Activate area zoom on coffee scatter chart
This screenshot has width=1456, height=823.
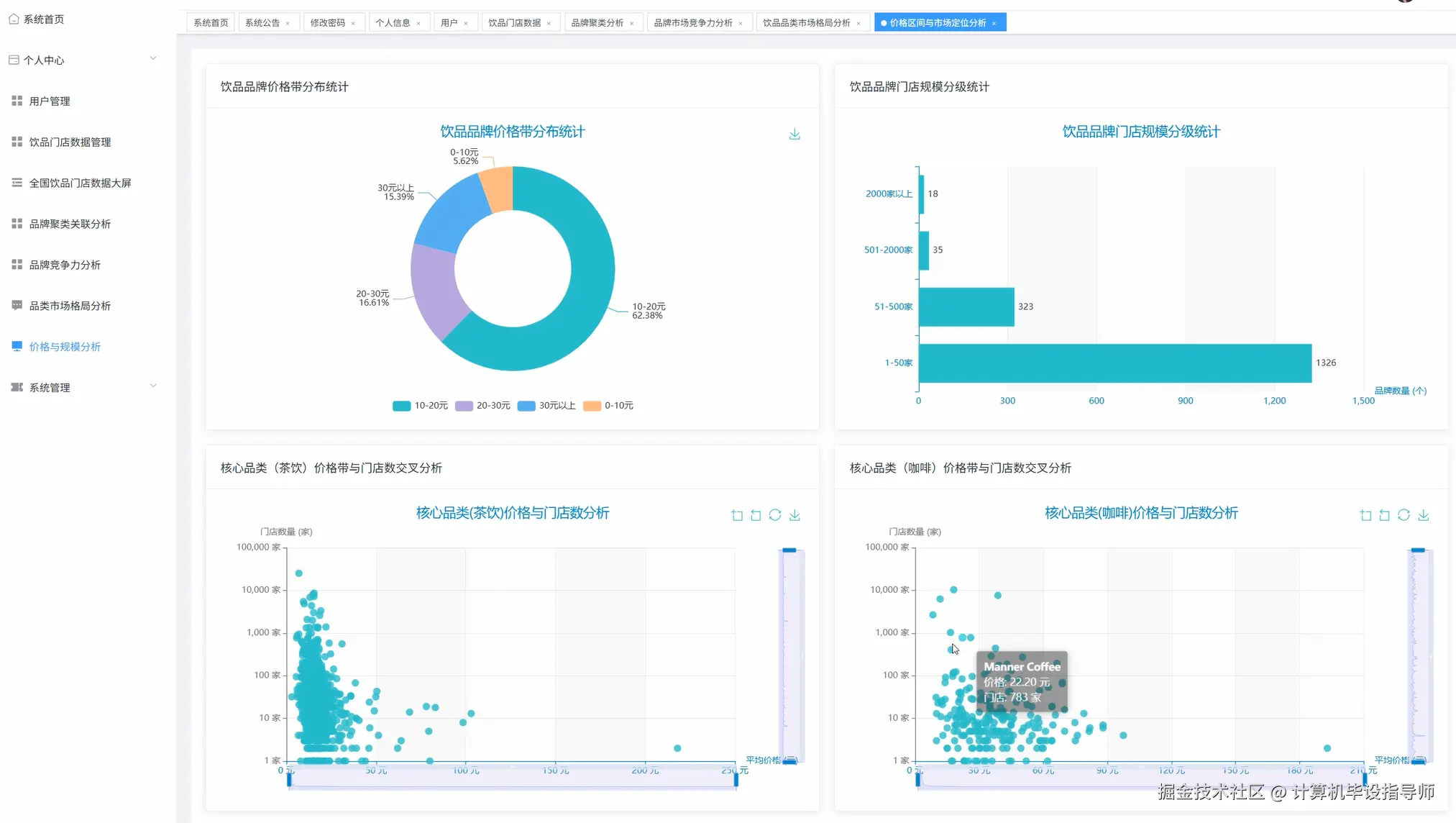click(x=1366, y=515)
